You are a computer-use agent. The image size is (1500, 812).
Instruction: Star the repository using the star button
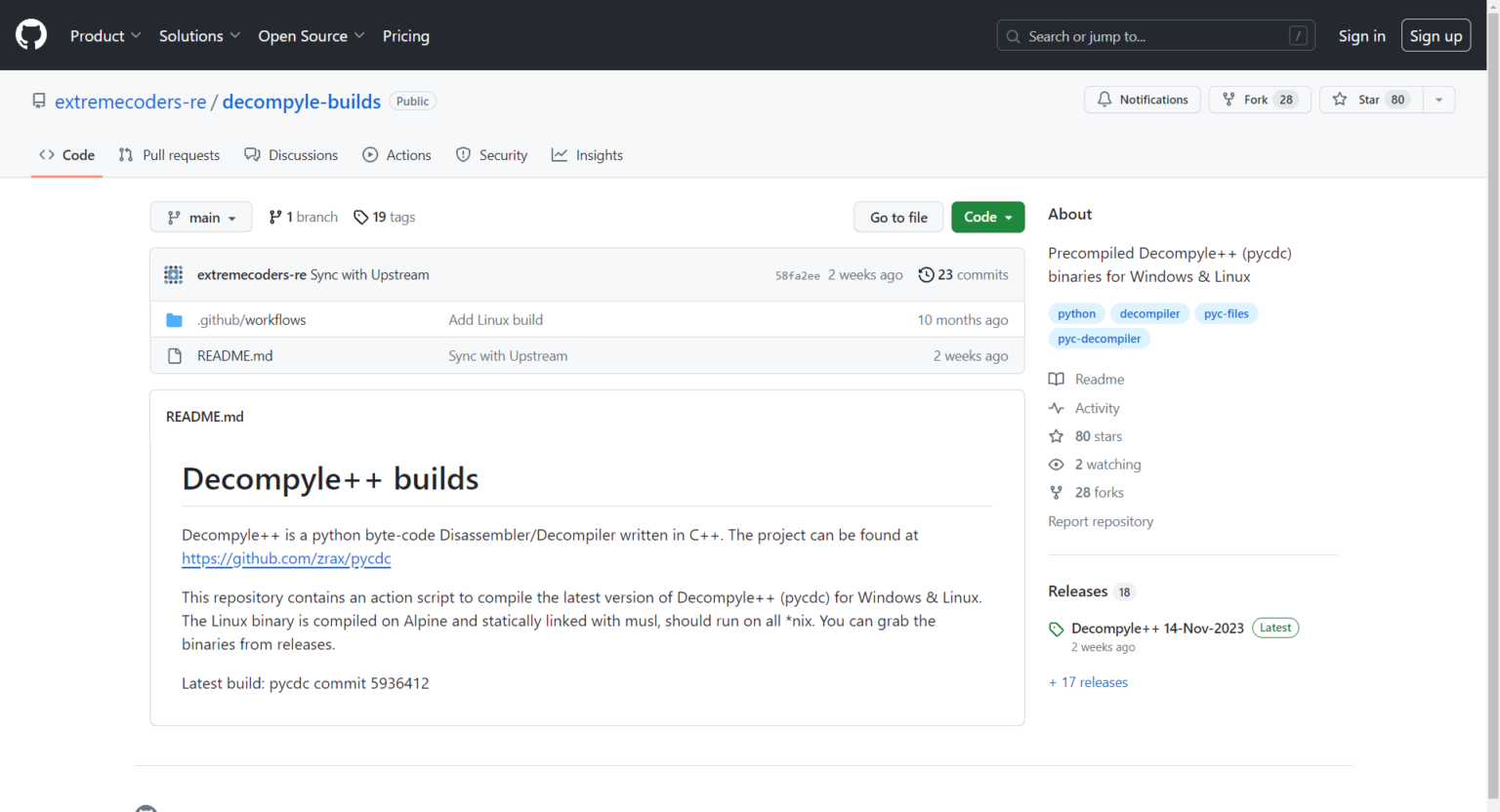[x=1370, y=99]
